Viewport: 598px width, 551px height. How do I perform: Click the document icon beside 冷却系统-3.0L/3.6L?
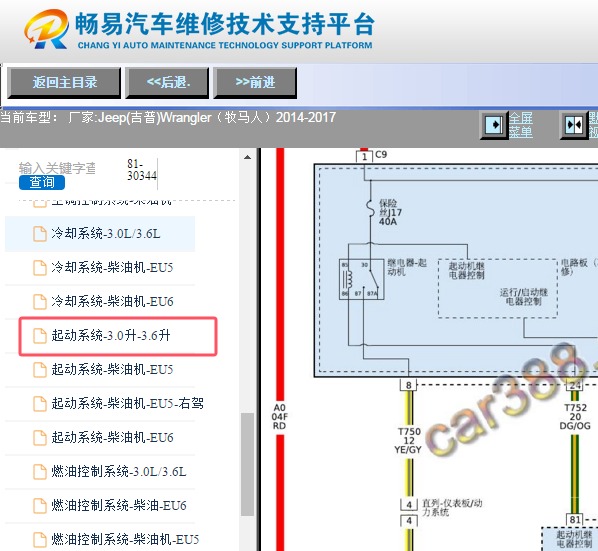[40, 234]
